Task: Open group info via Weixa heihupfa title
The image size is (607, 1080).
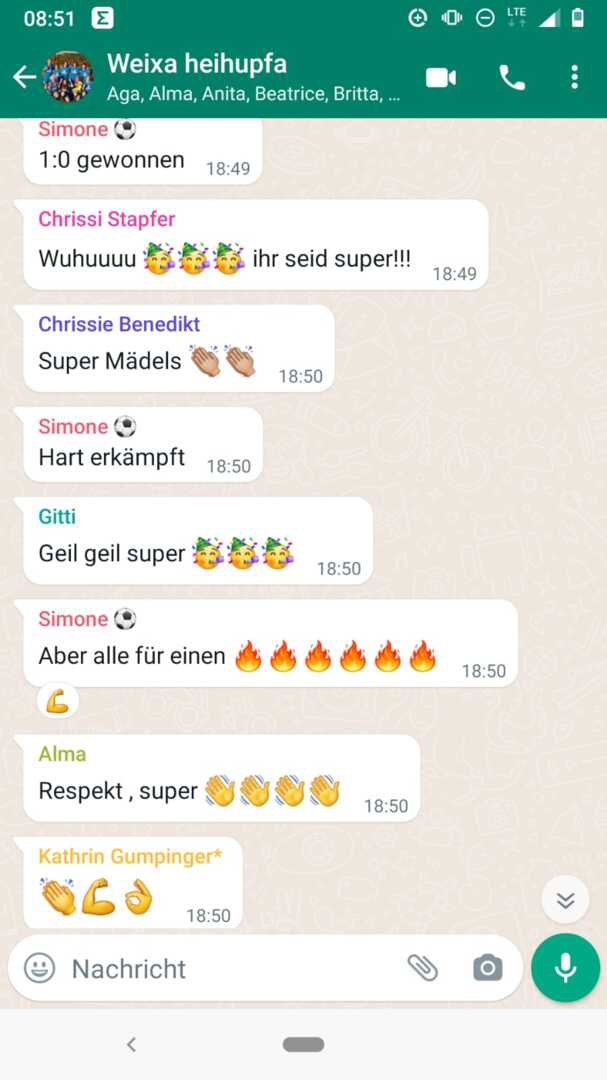Action: (197, 63)
